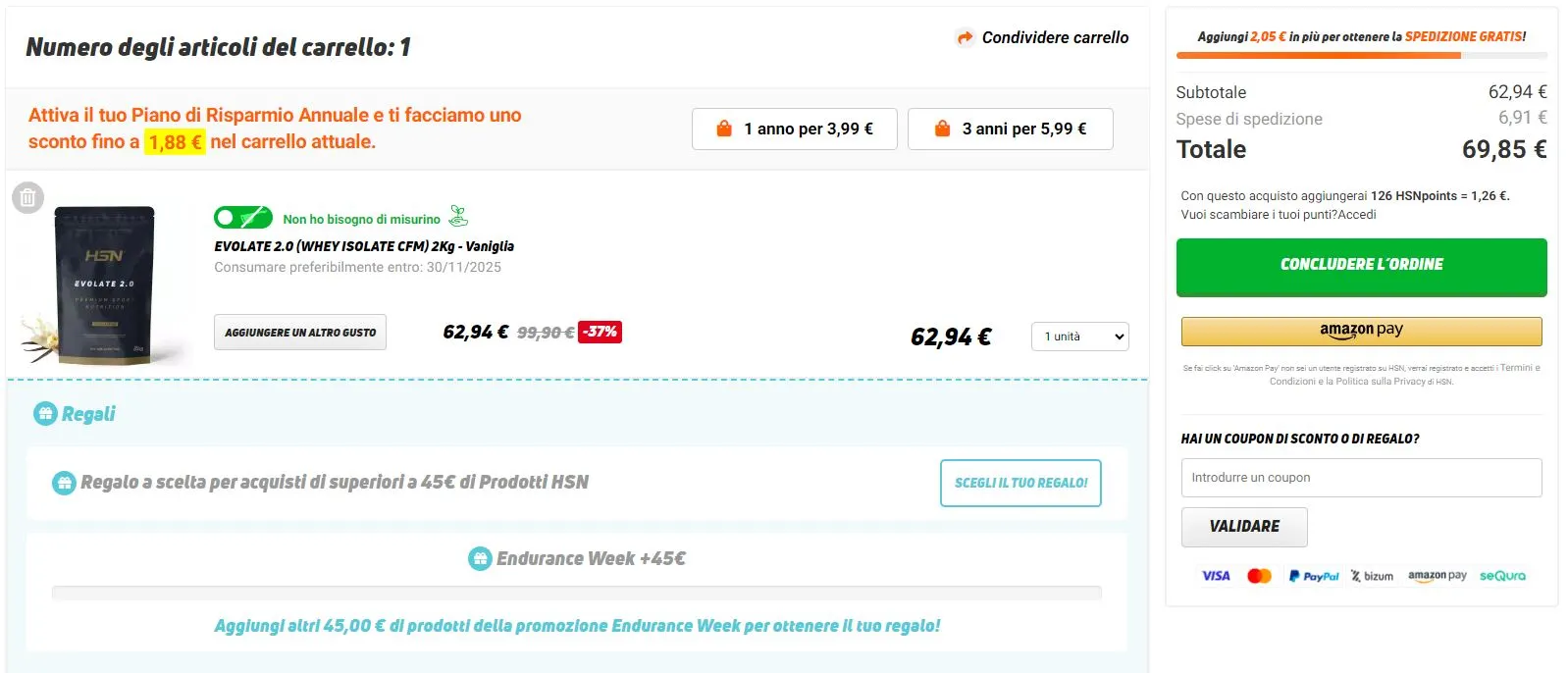
Task: Select the Bizum payment icon
Action: [x=1372, y=575]
